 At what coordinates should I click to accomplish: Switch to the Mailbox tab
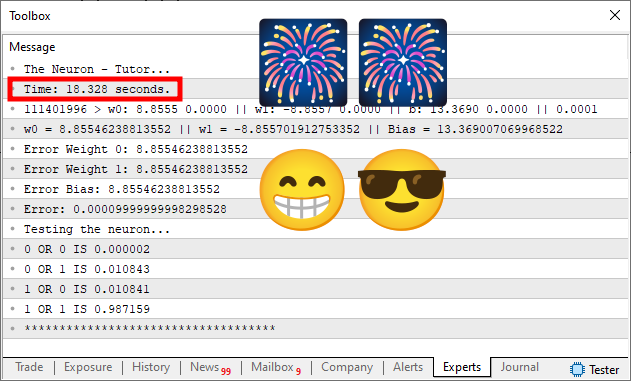point(276,367)
